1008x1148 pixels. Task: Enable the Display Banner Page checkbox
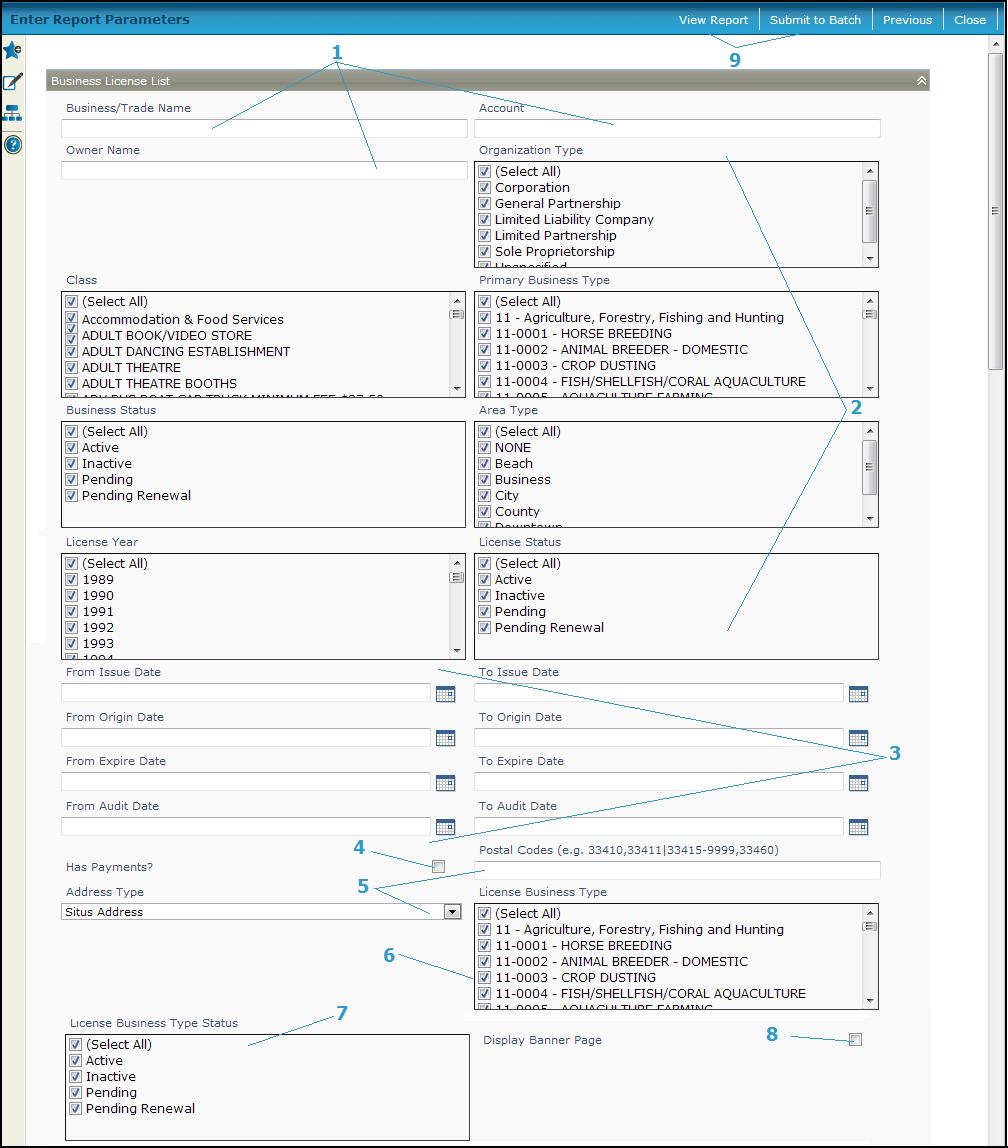[855, 1040]
